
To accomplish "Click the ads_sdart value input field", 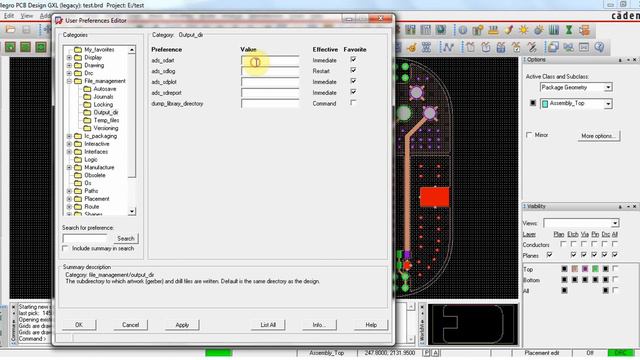I will click(270, 60).
